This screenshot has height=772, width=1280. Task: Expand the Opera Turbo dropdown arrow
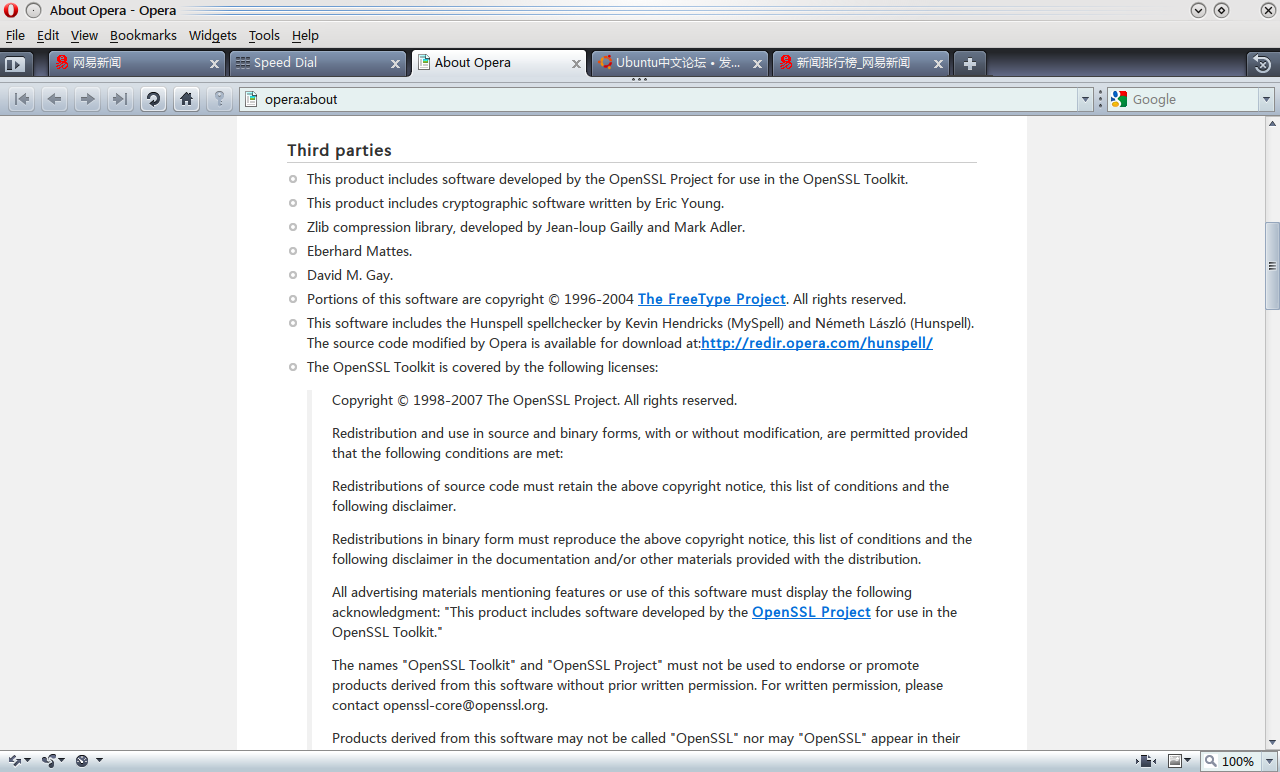pos(99,761)
